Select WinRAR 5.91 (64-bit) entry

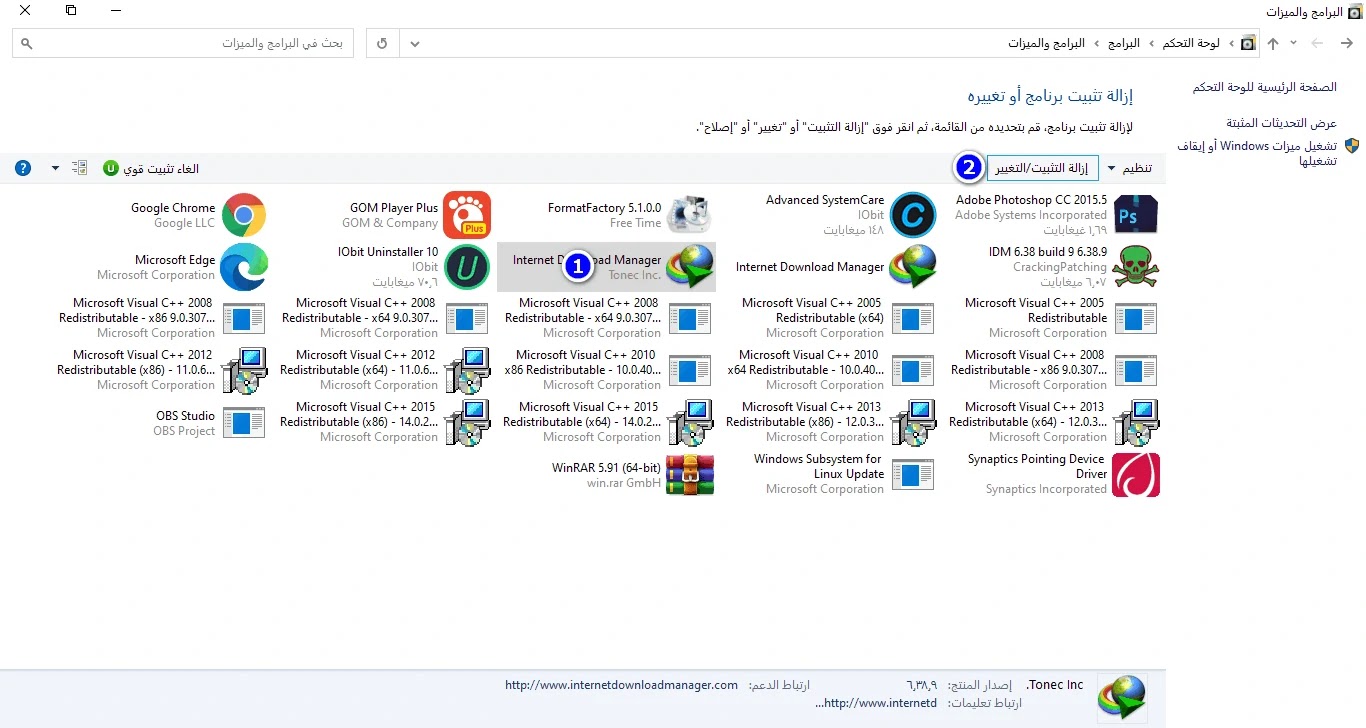606,474
